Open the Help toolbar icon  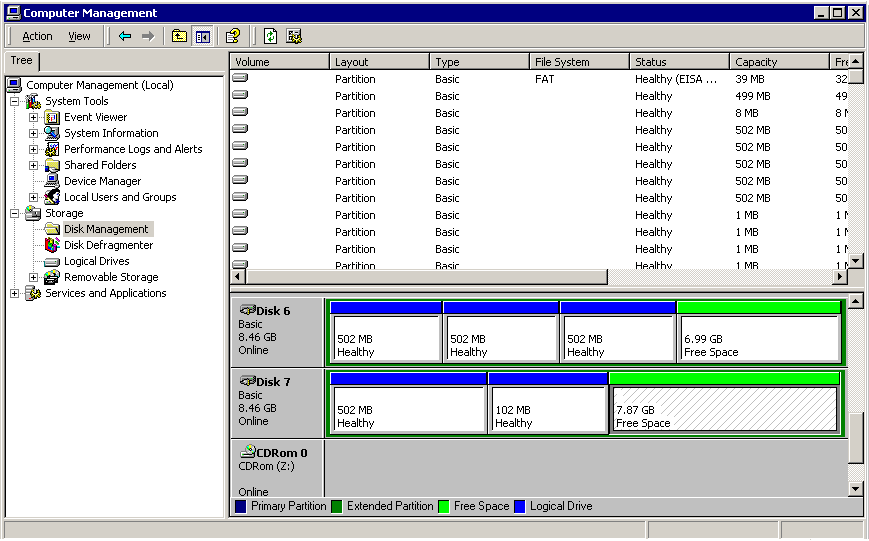(233, 36)
